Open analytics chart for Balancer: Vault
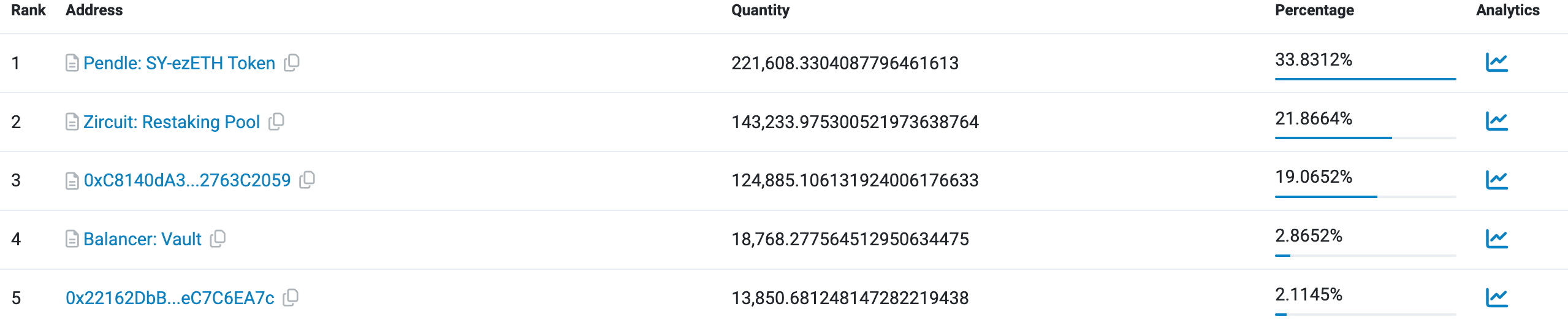 (1496, 239)
